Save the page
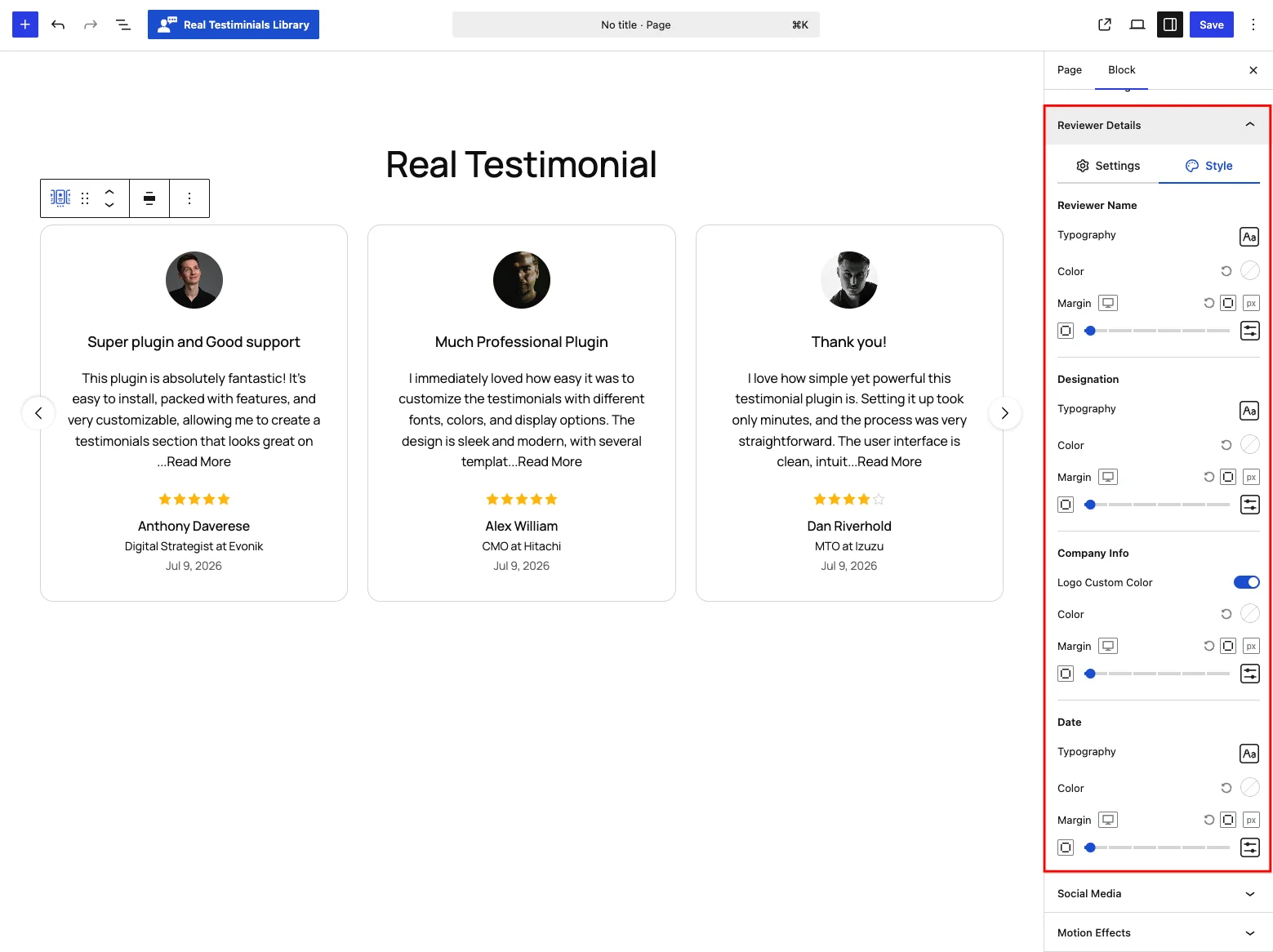This screenshot has width=1273, height=952. click(1212, 24)
